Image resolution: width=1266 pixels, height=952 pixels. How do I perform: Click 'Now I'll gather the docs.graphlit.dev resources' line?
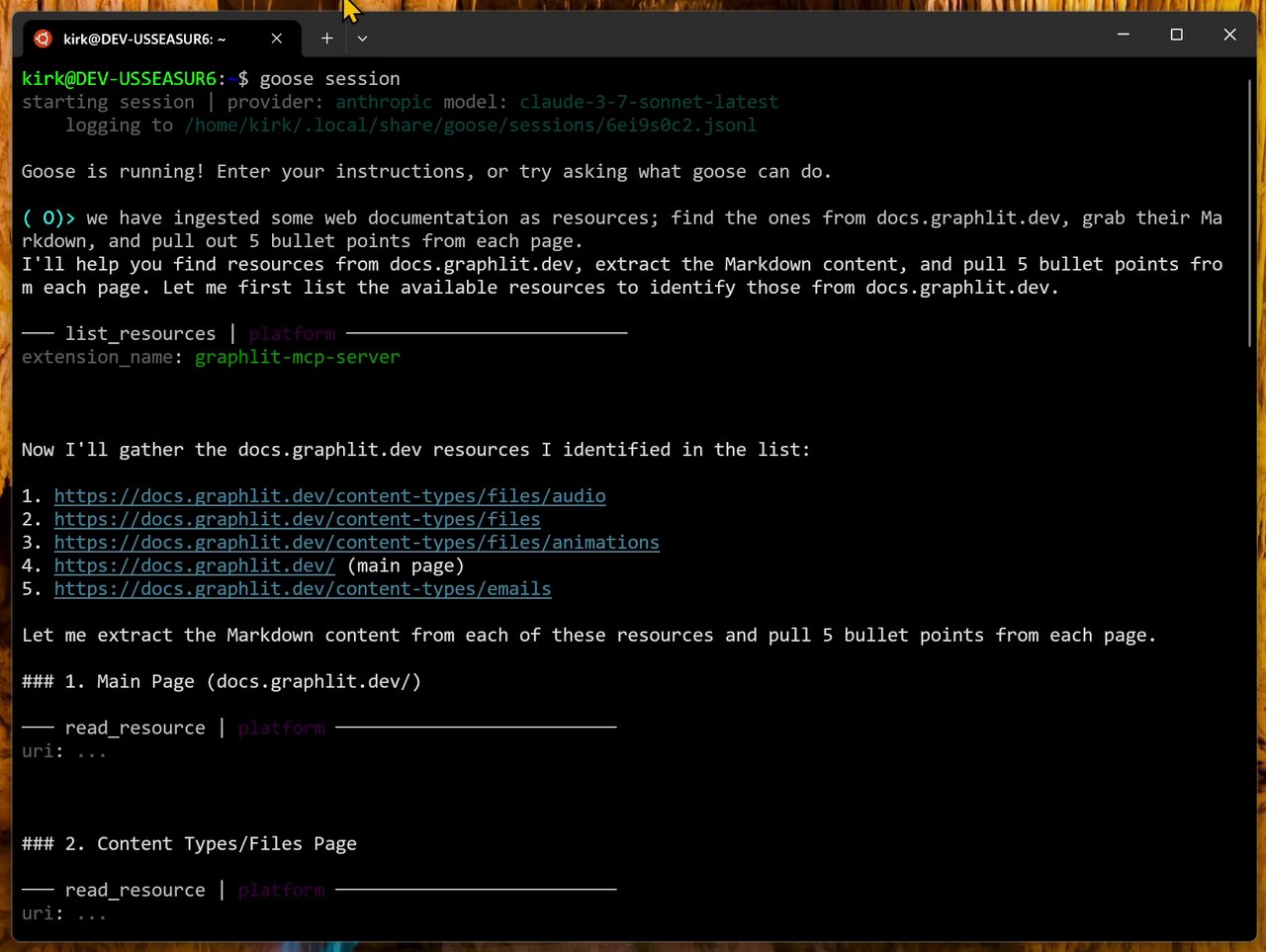[x=415, y=450]
